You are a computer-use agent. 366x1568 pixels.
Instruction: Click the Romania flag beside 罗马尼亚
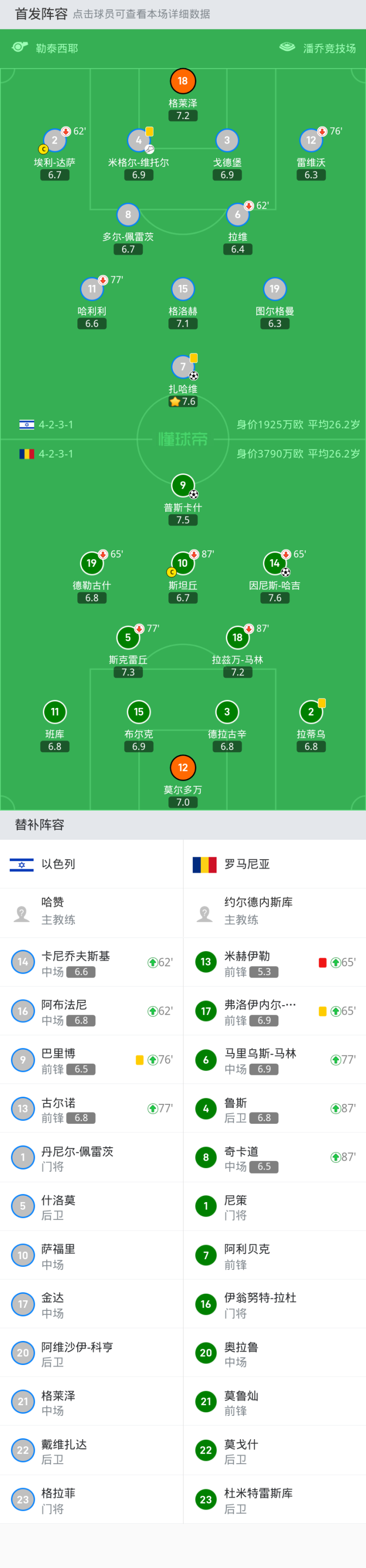[204, 864]
